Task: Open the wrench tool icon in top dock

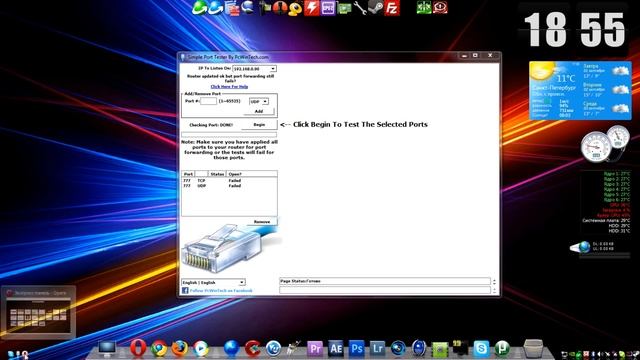Action: pos(360,8)
